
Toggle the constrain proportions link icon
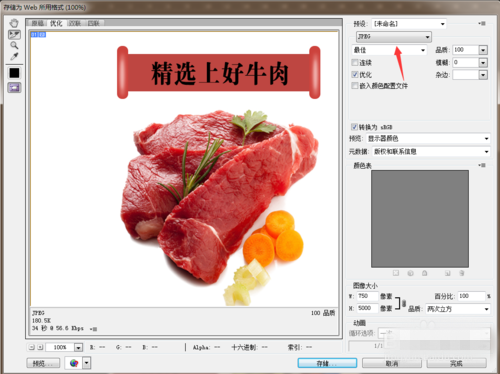404,303
